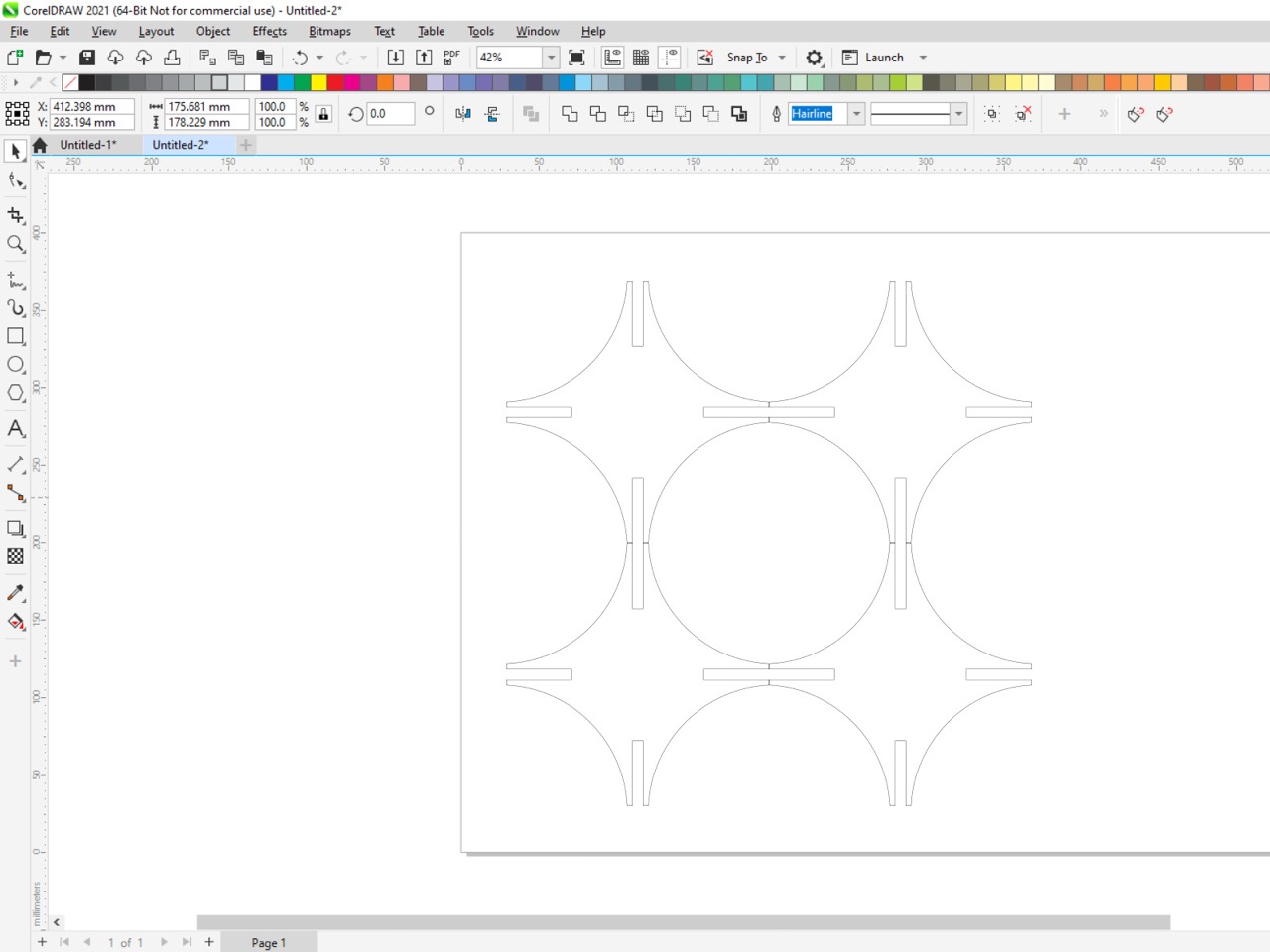Open the line style dropdown arrow
1270x952 pixels.
958,114
